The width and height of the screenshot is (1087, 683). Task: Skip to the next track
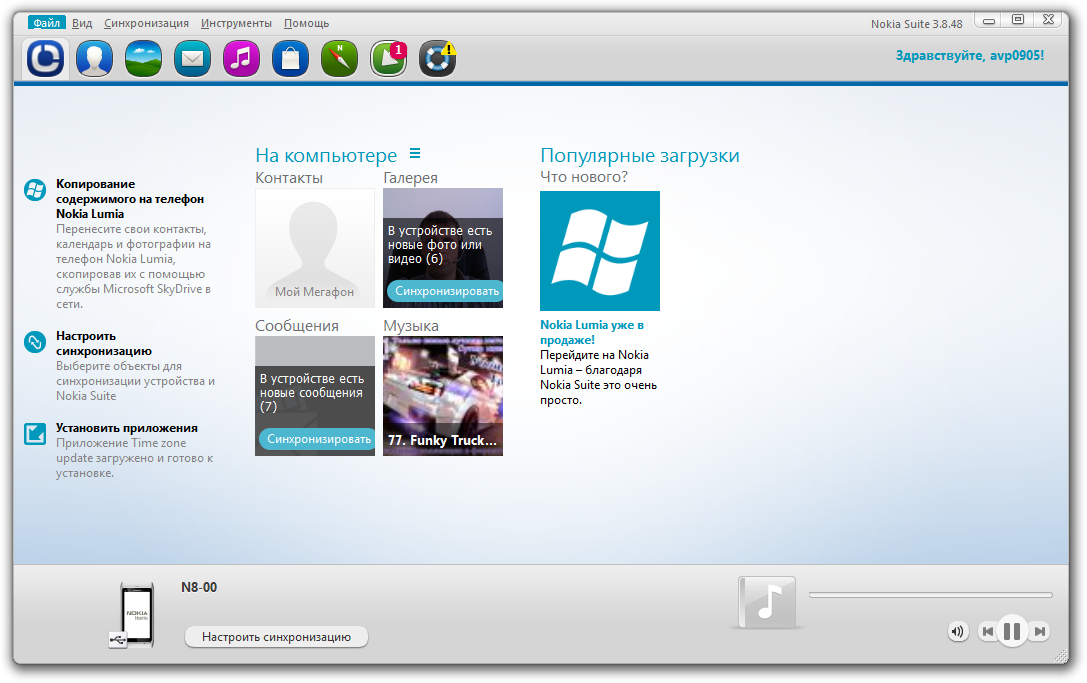[1040, 631]
